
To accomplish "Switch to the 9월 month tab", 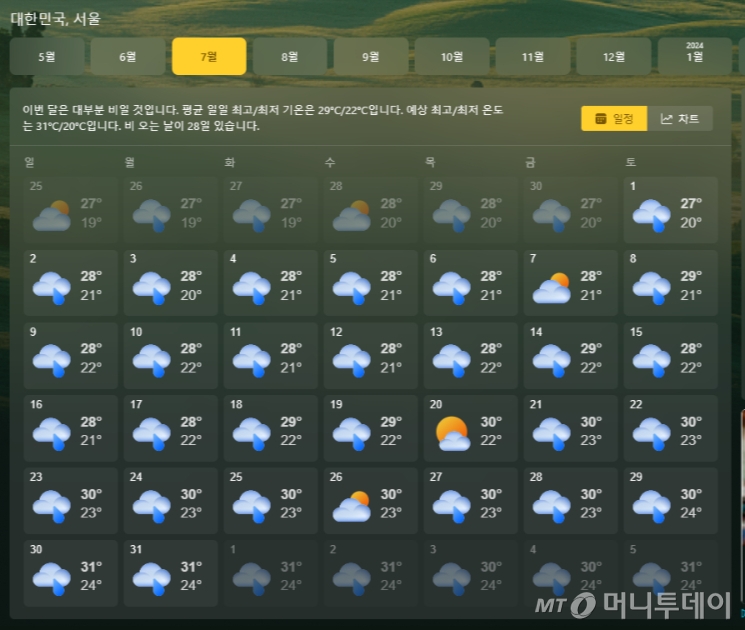I will pyautogui.click(x=371, y=57).
